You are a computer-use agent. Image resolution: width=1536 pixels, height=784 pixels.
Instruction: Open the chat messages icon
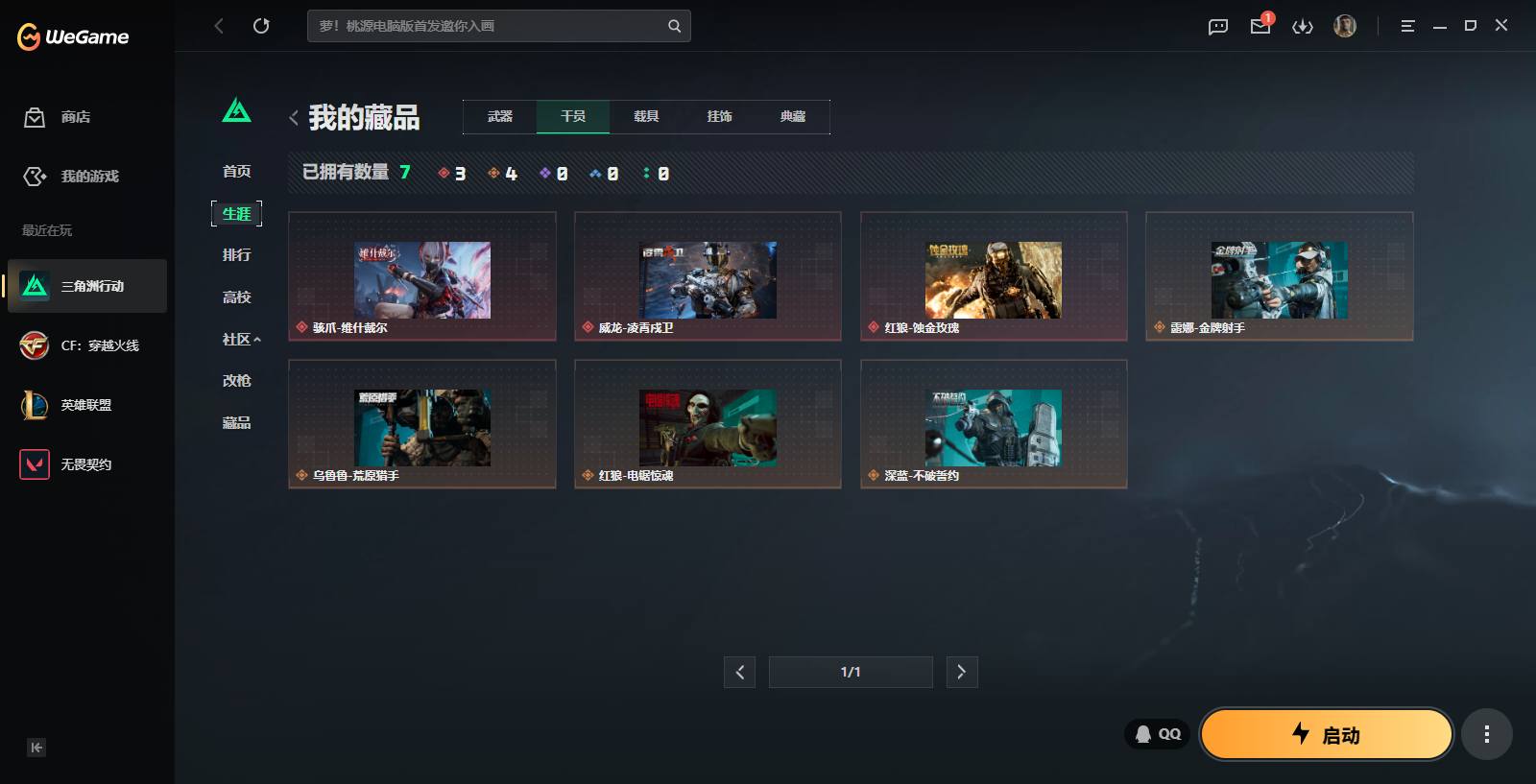tap(1218, 26)
